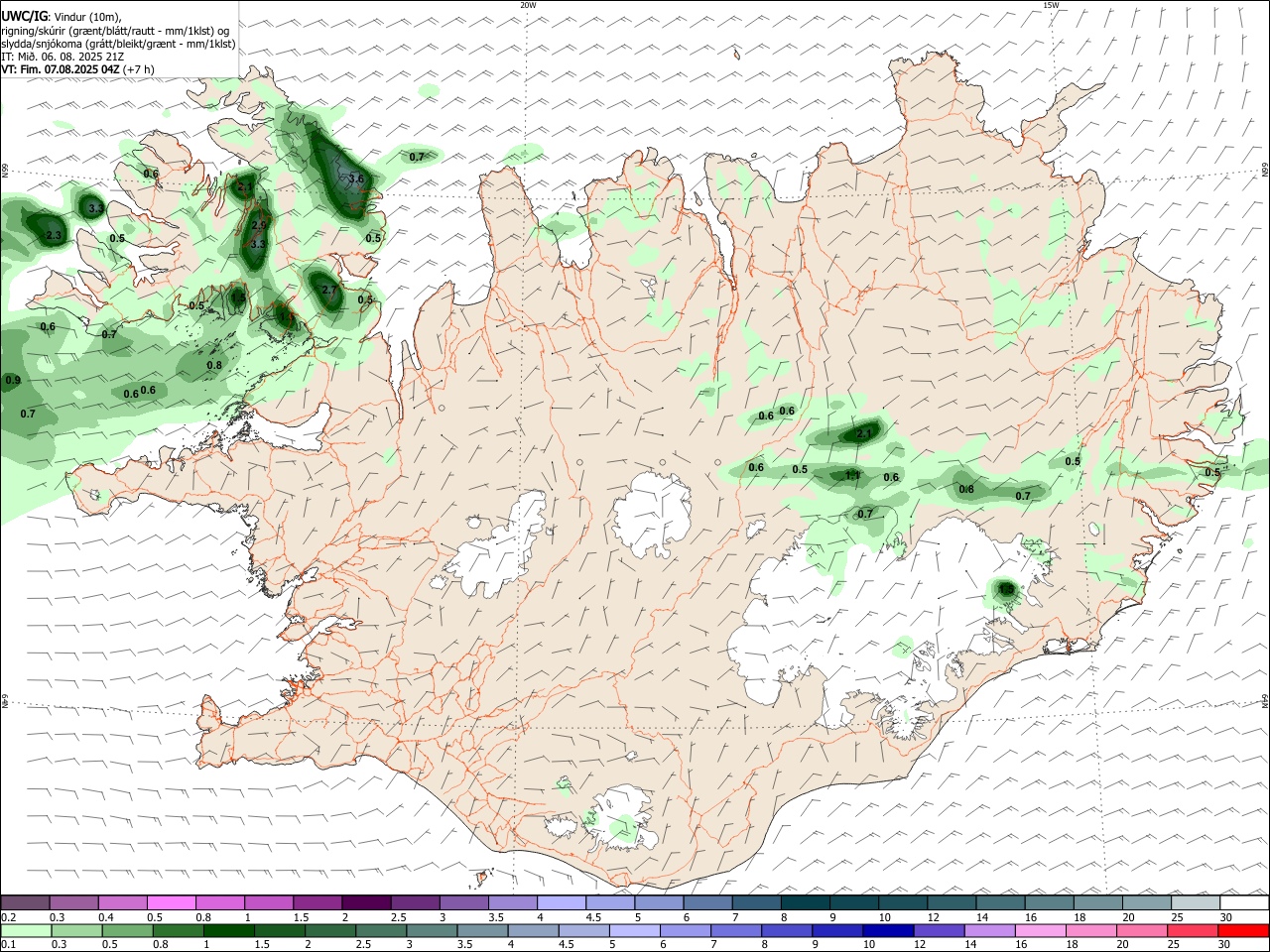Click the rigning/skúrir legend description line
This screenshot has height=952, width=1270.
[x=115, y=30]
